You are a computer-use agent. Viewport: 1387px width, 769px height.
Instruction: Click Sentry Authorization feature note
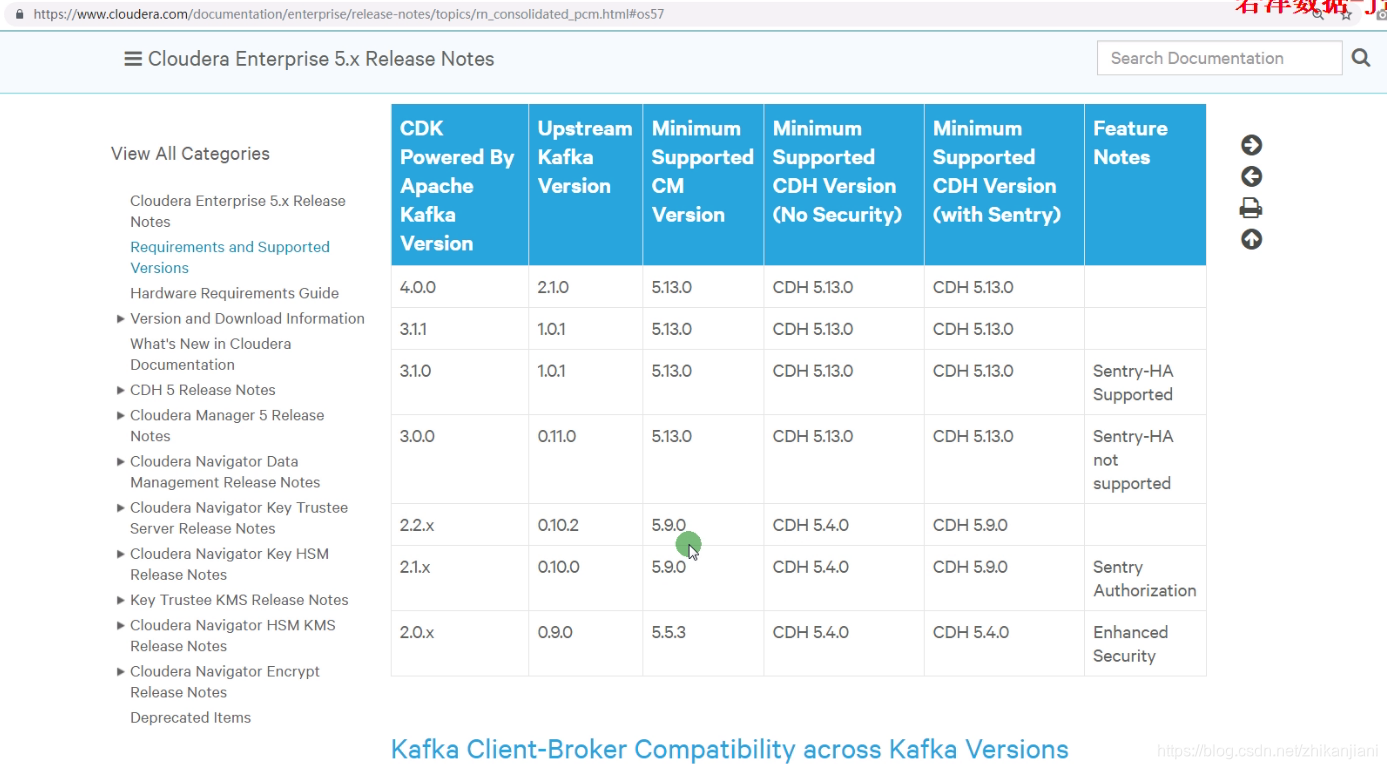1145,579
